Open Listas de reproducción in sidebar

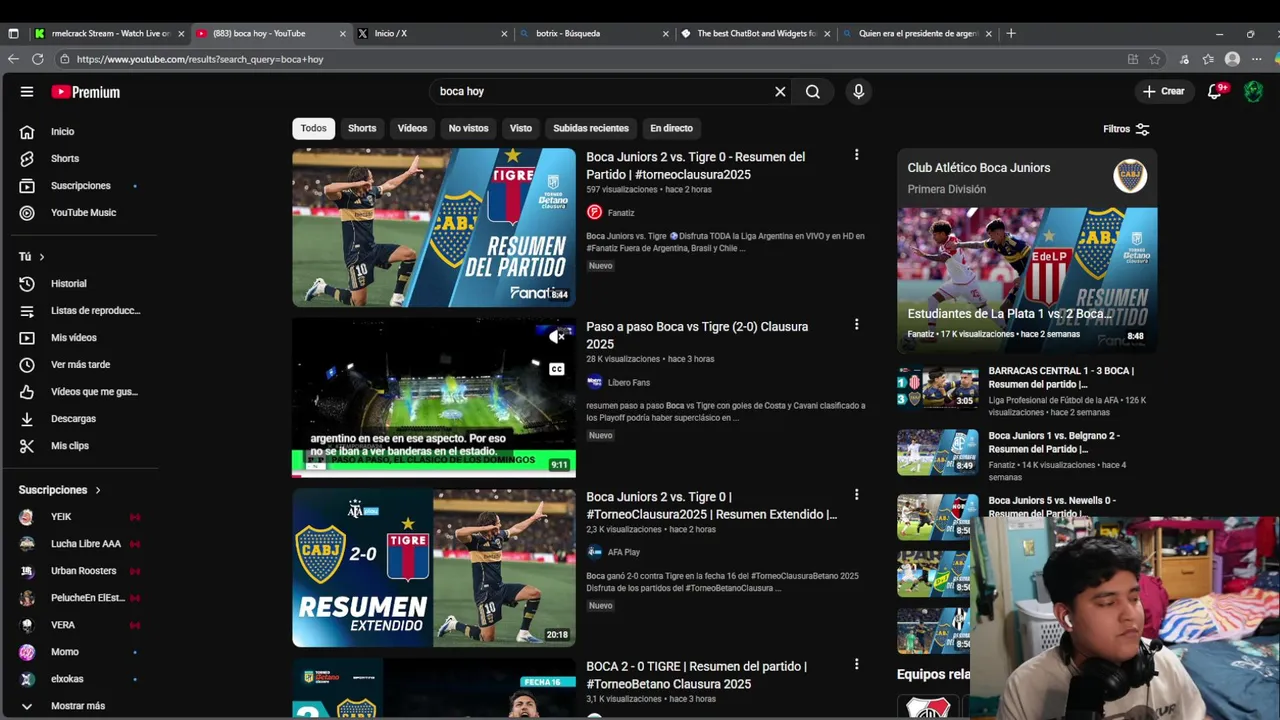tap(80, 310)
